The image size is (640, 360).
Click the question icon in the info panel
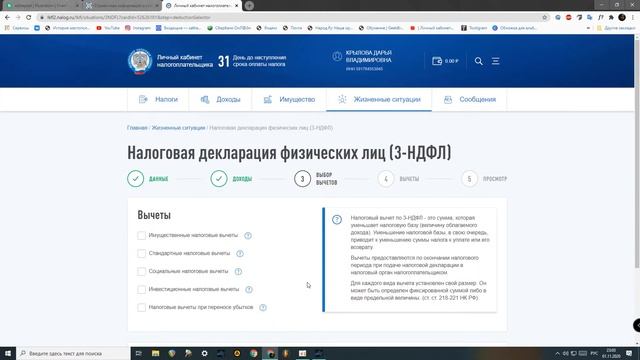point(337,220)
